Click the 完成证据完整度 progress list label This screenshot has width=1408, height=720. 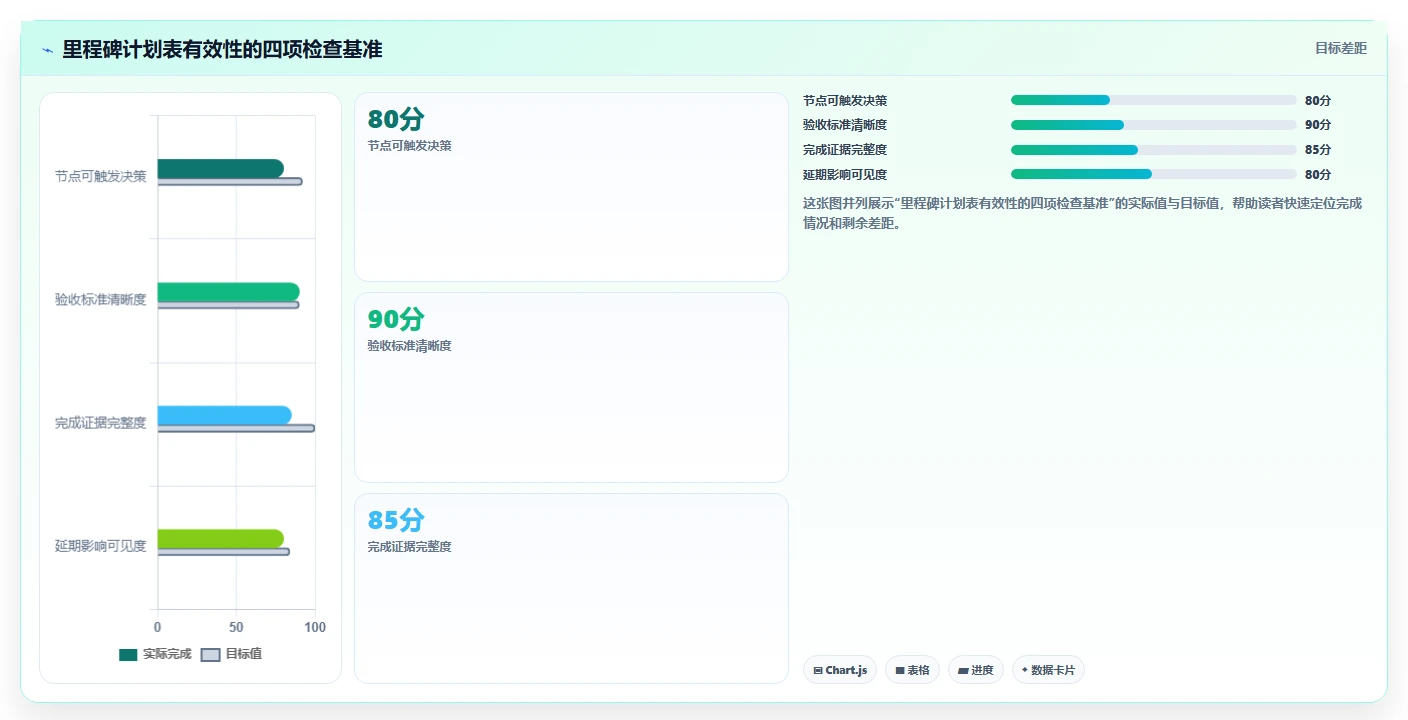(x=845, y=150)
